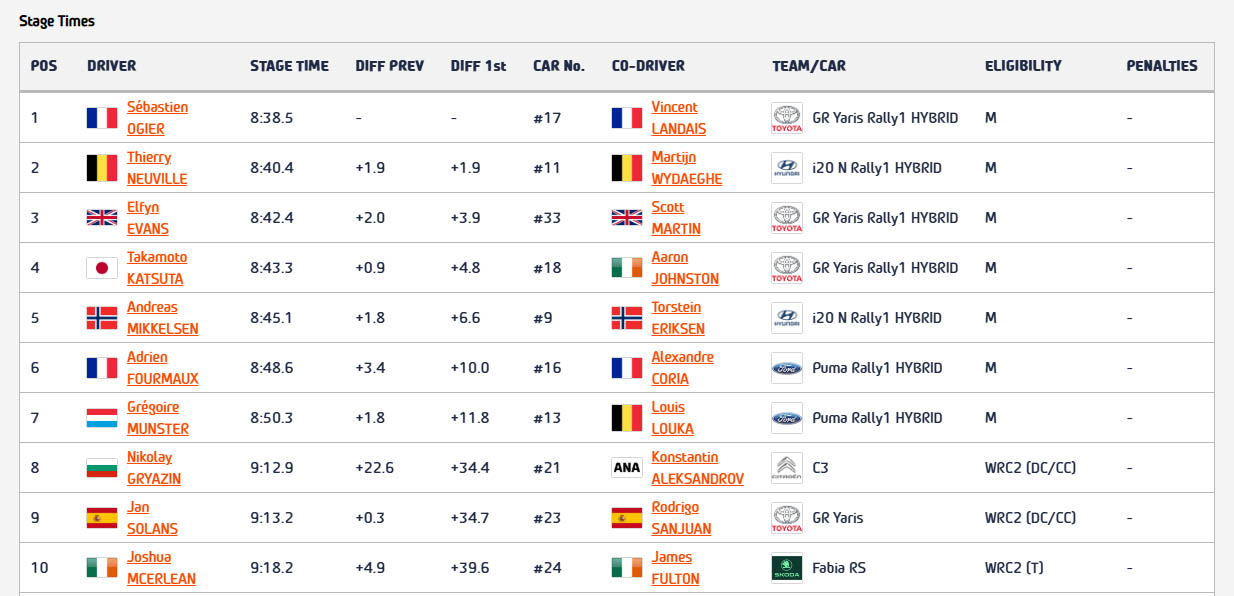Open co-driver Vincent Landais link
The height and width of the screenshot is (596, 1234).
click(x=678, y=118)
